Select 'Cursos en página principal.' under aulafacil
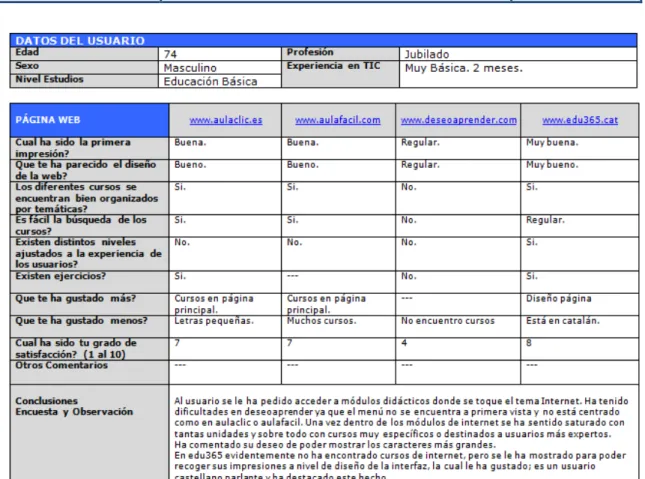This screenshot has height=479, width=645. point(326,304)
